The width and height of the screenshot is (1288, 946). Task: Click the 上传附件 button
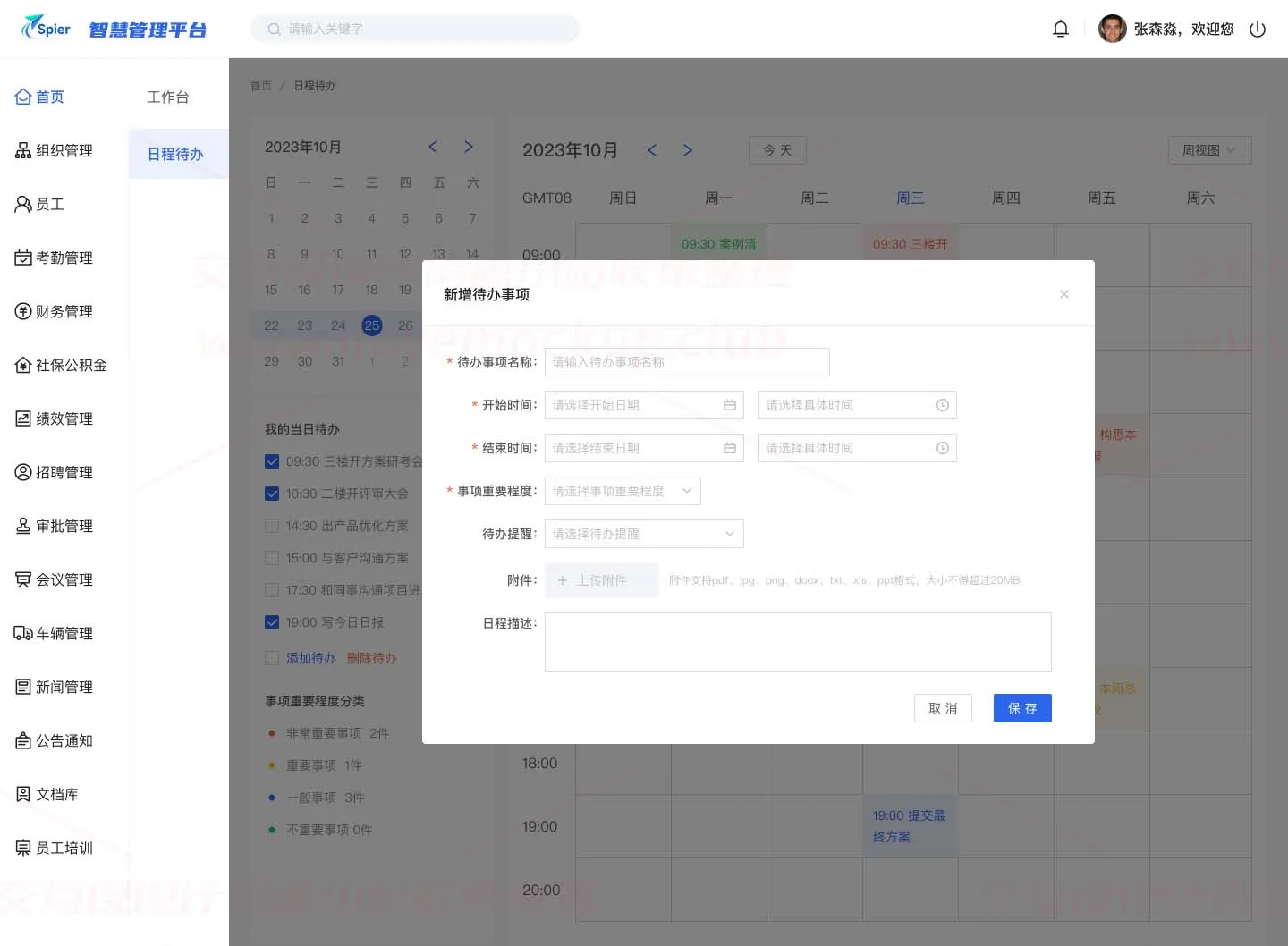[x=601, y=580]
